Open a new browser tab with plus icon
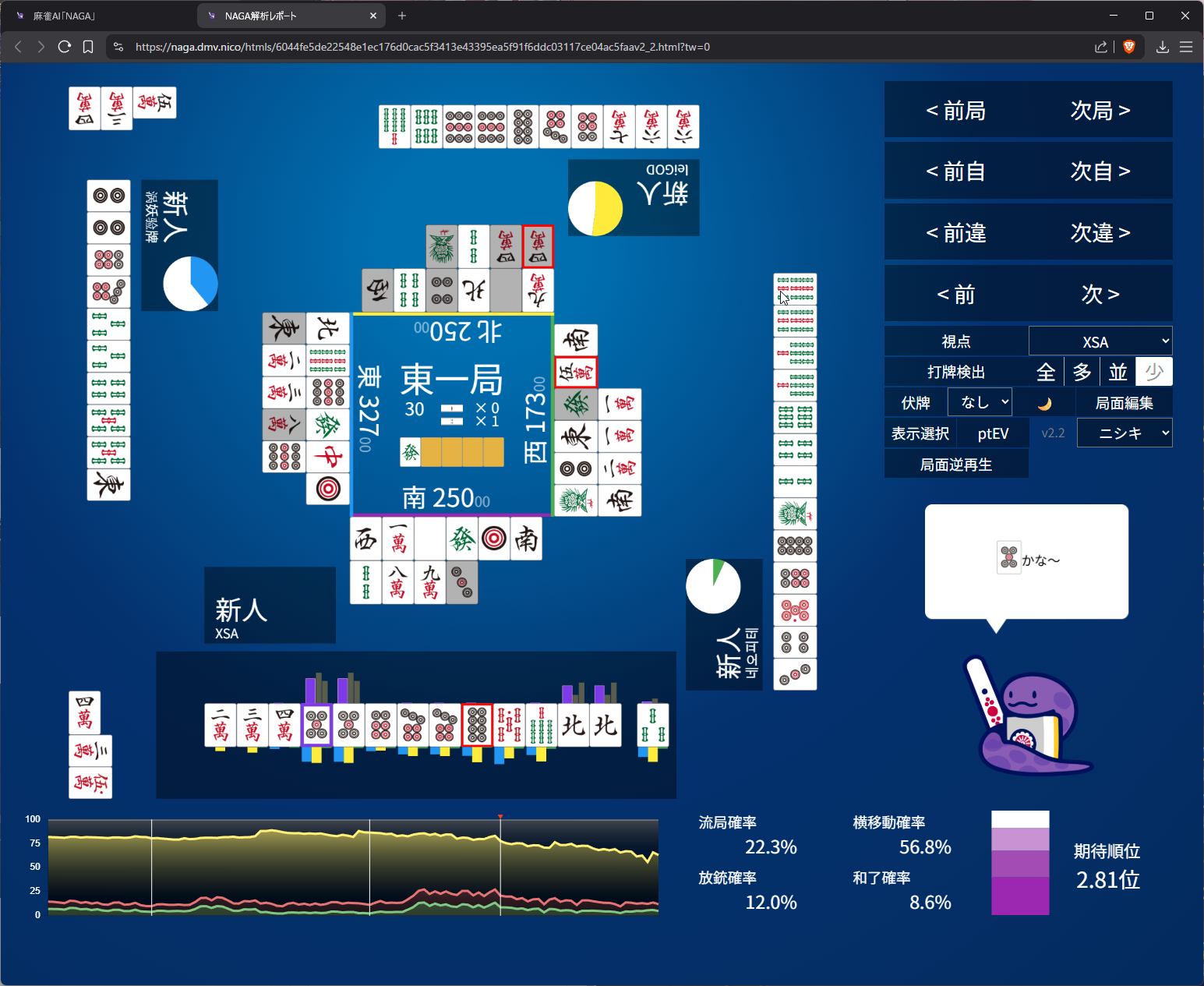 tap(402, 16)
